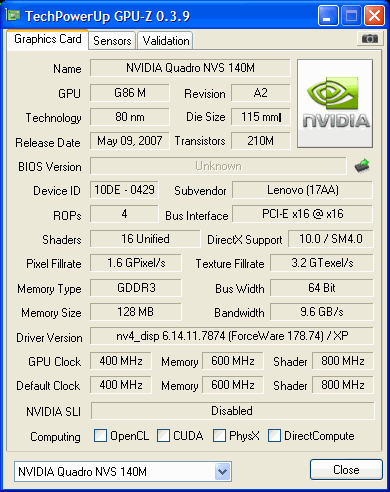Image resolution: width=390 pixels, height=492 pixels.
Task: Enable the OpenCL checkbox
Action: coord(100,435)
